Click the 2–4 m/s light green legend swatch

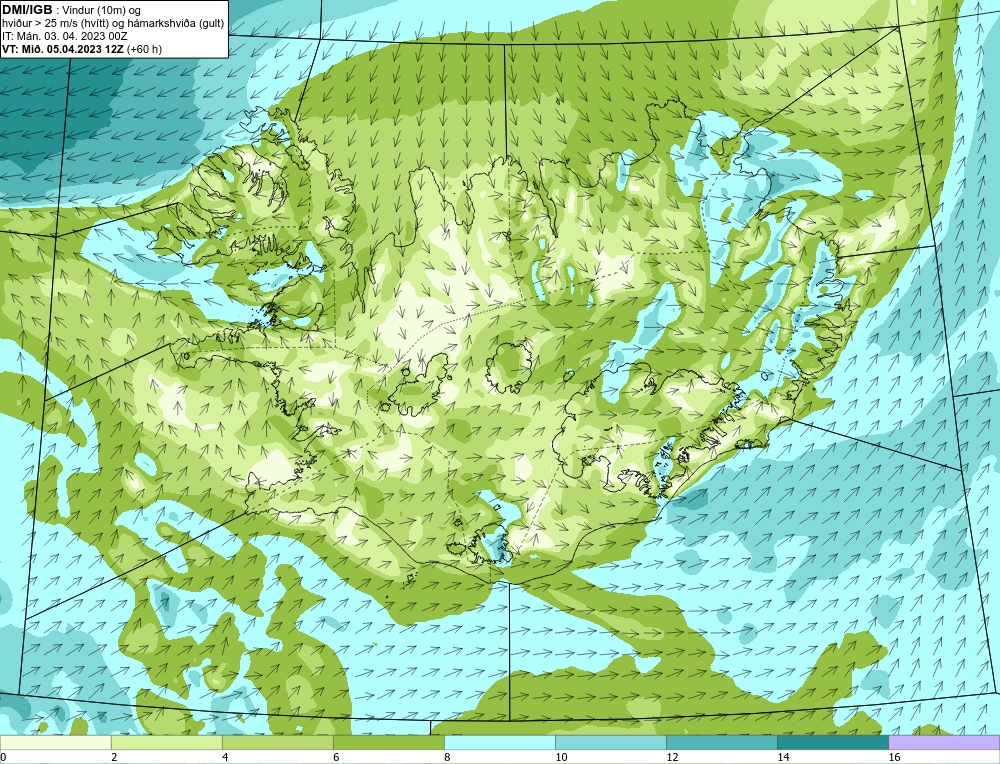coord(166,742)
